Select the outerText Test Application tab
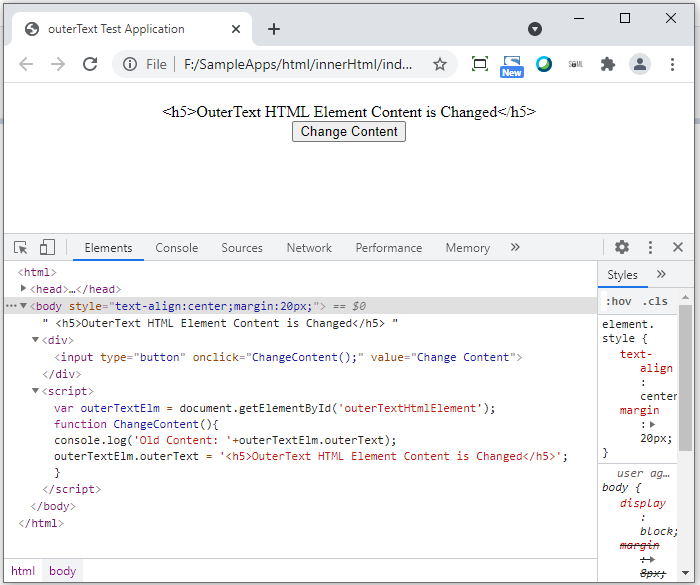This screenshot has width=700, height=585. pyautogui.click(x=132, y=29)
